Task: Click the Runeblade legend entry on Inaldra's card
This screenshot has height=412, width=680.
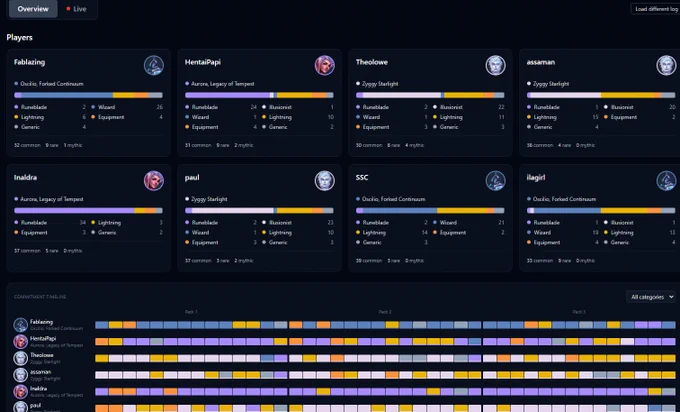Action: tap(50, 222)
